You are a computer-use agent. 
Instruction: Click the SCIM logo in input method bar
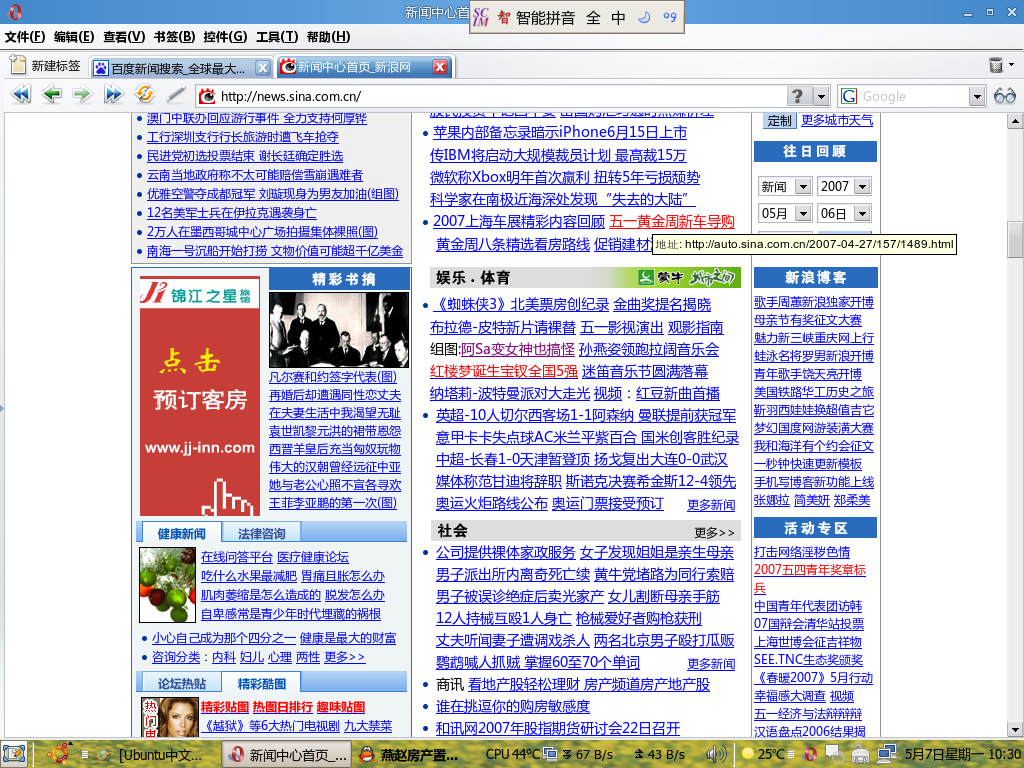point(481,17)
